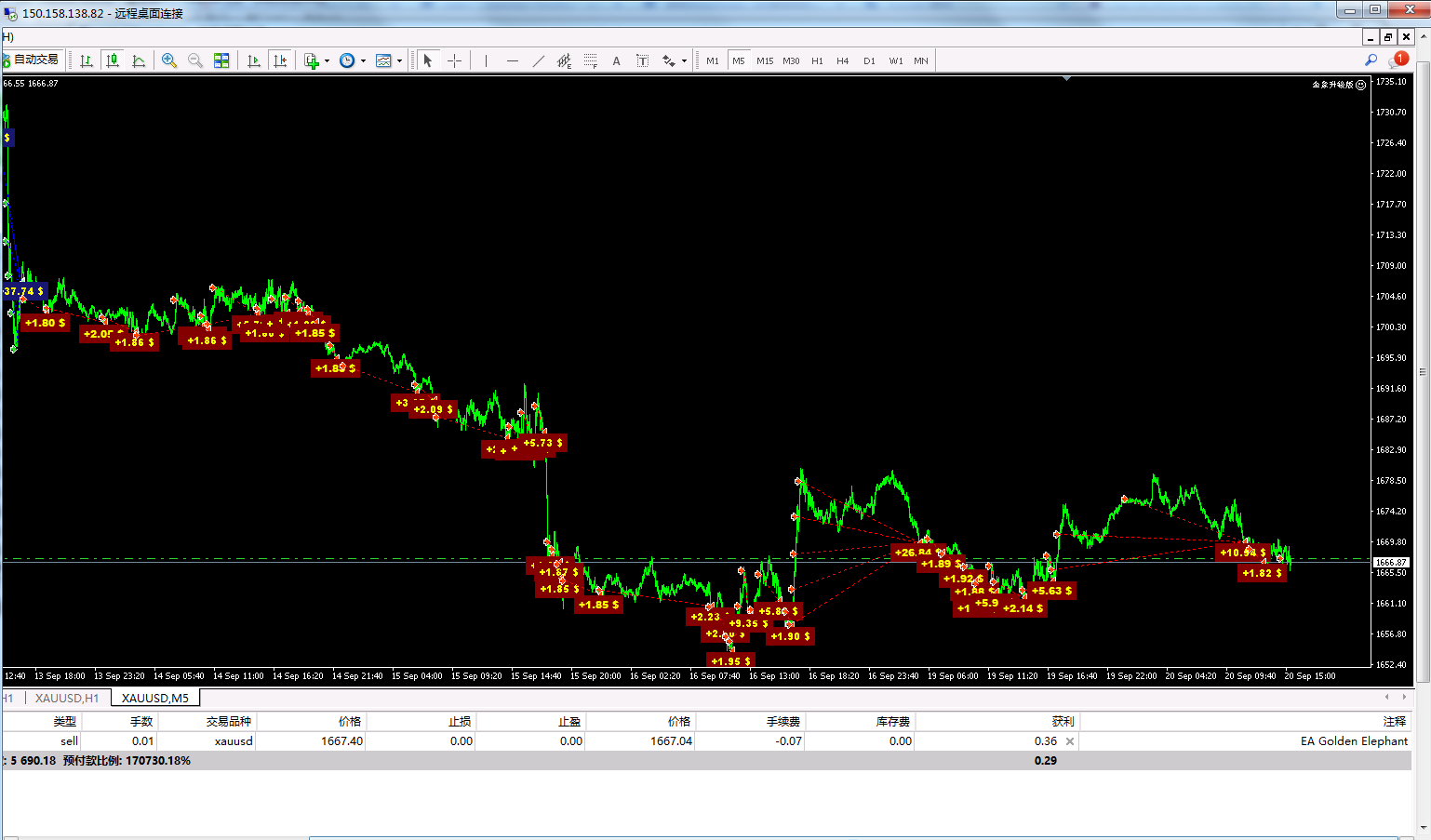1431x840 pixels.
Task: Click the chart shift triangle marker
Action: click(1066, 79)
